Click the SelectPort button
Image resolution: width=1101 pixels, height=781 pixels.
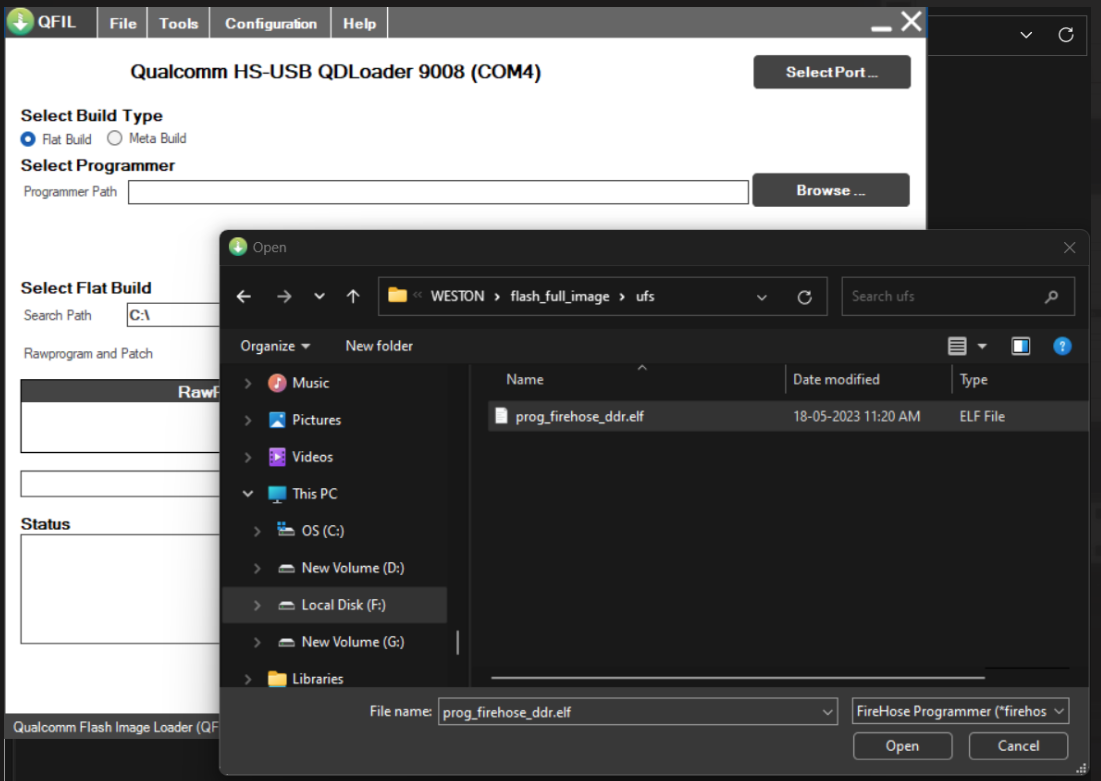pos(831,72)
